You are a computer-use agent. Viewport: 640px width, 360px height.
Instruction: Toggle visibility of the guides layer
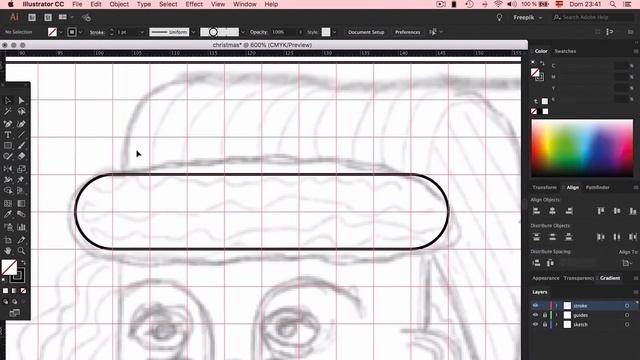tap(535, 315)
